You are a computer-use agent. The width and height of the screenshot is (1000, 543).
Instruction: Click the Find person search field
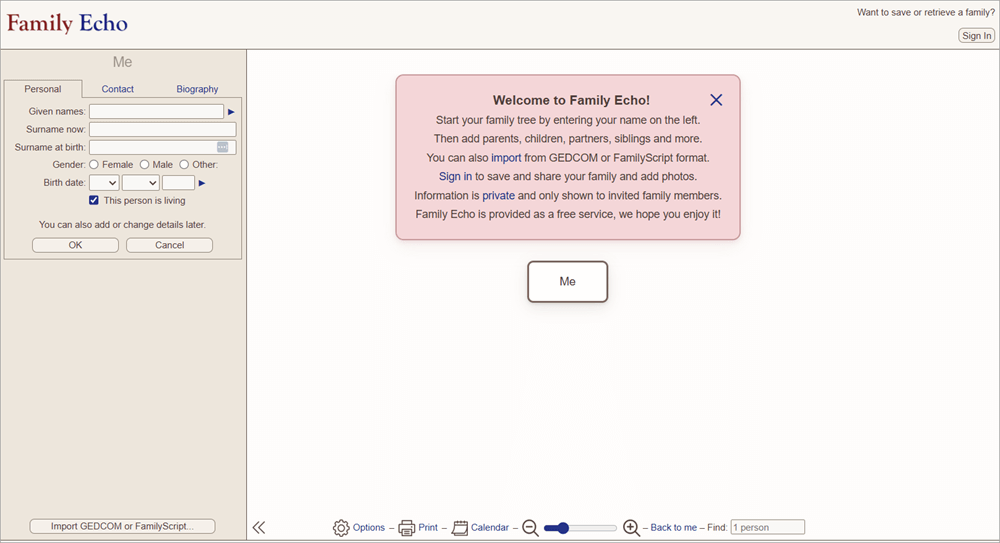(768, 527)
